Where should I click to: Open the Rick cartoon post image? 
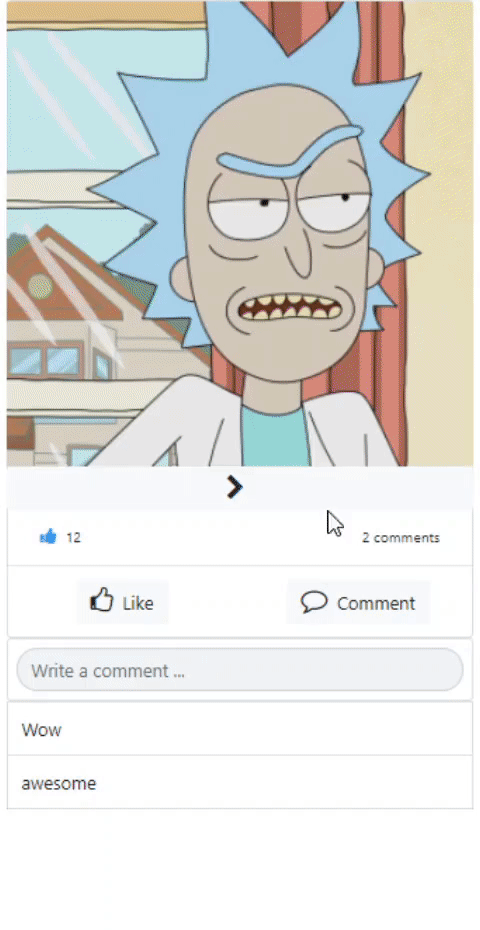coord(240,233)
